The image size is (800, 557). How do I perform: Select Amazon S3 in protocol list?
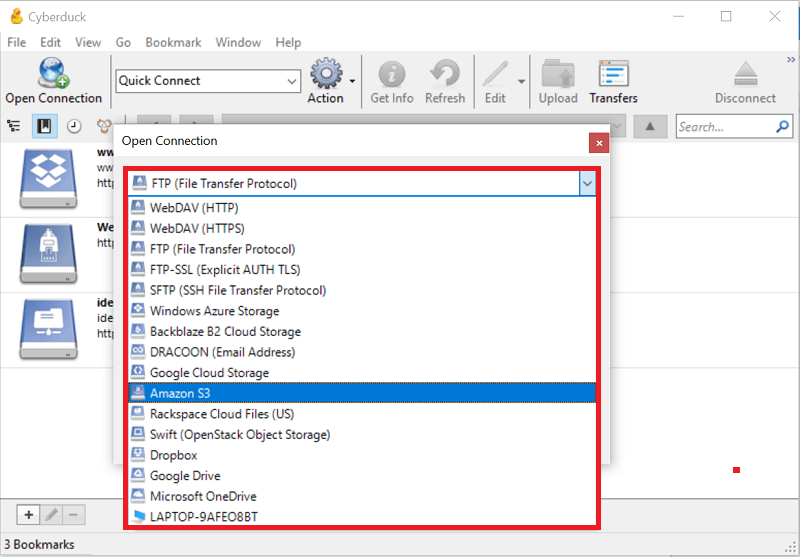point(362,393)
